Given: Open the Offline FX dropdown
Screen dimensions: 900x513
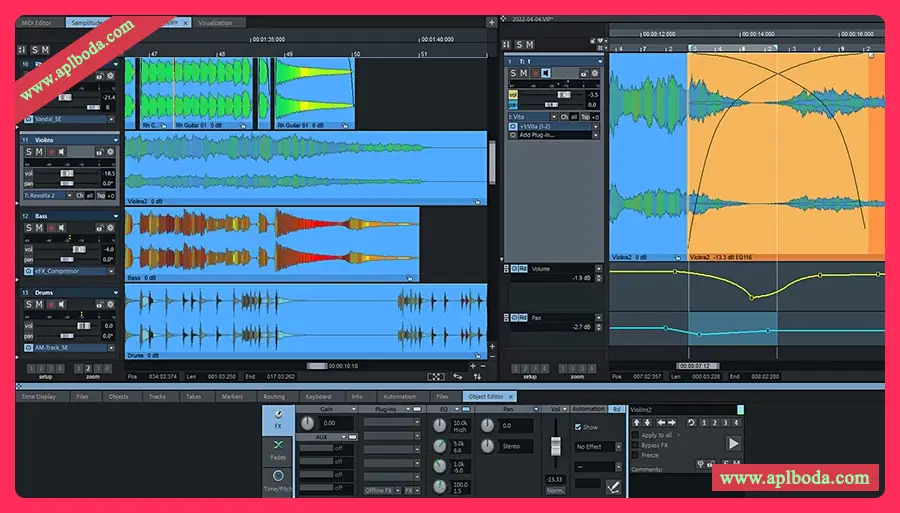Looking at the screenshot, I should tap(380, 491).
